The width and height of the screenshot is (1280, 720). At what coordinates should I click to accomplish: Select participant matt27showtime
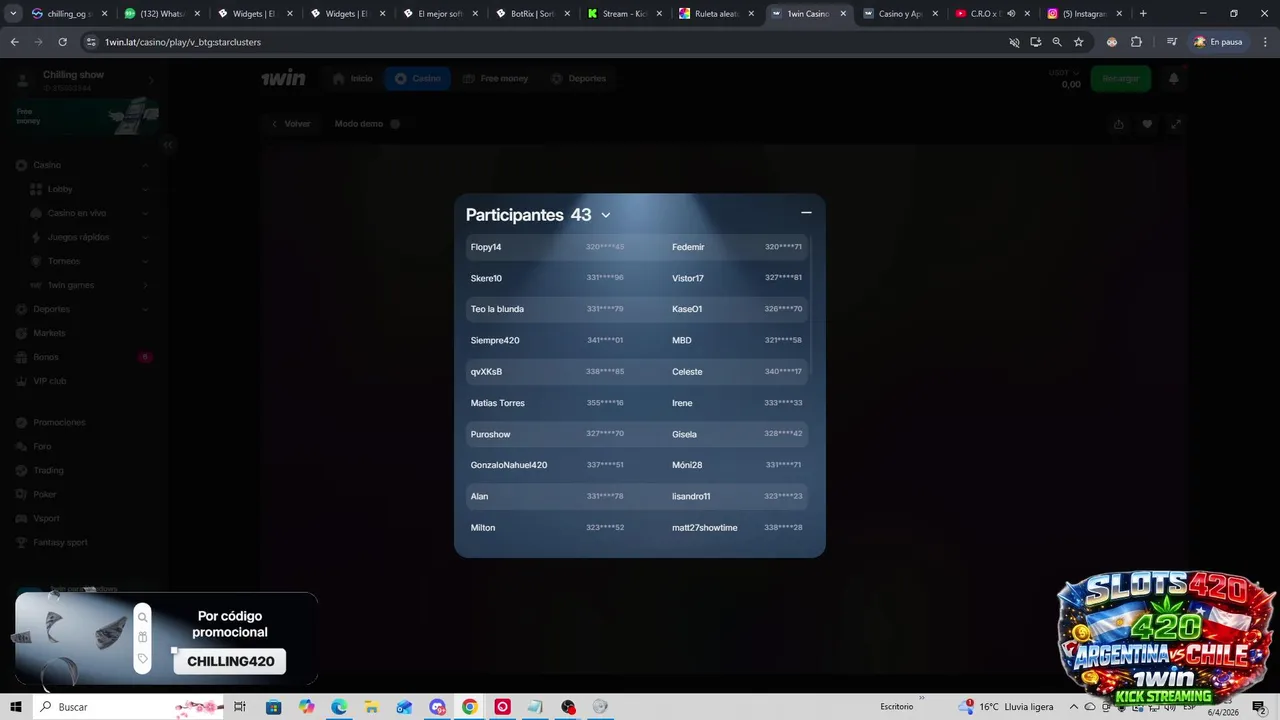point(705,527)
